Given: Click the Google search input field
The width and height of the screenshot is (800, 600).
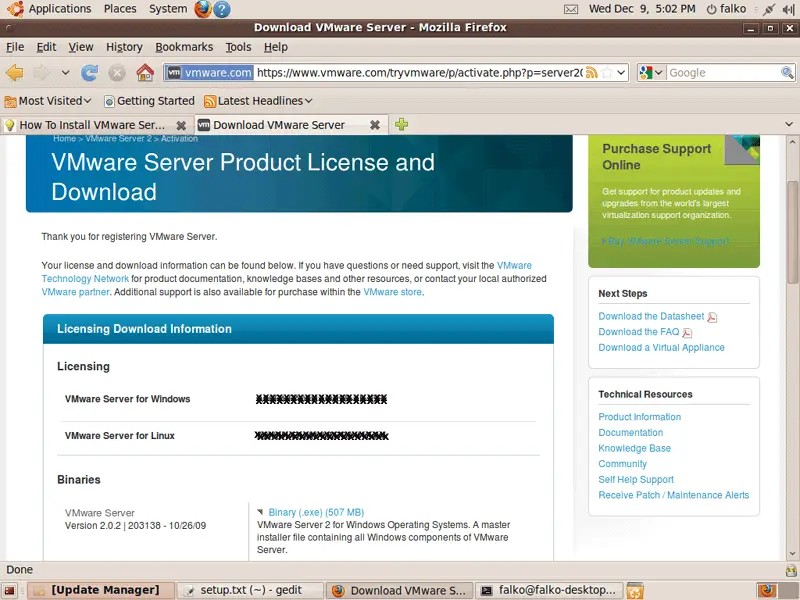Looking at the screenshot, I should [x=723, y=72].
